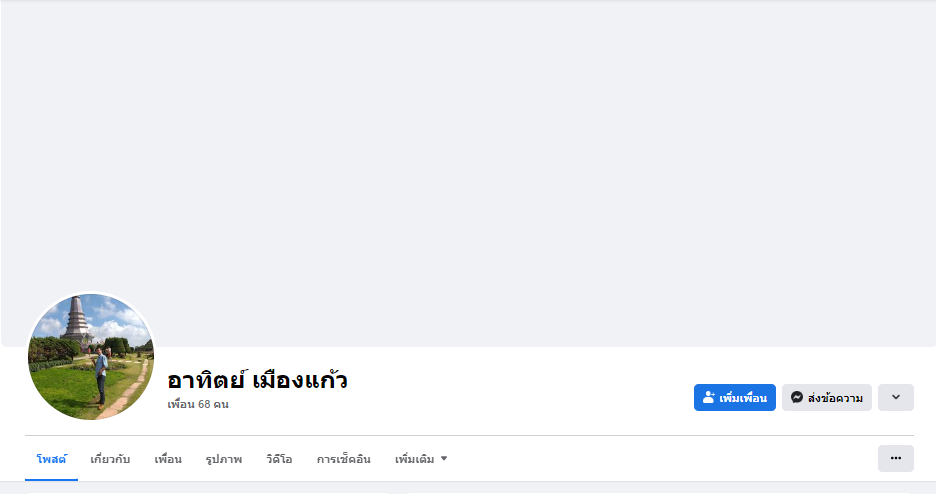The height and width of the screenshot is (494, 936).
Task: Click the person-plus icon in เพิ่มเพื่อน button
Action: pos(709,397)
